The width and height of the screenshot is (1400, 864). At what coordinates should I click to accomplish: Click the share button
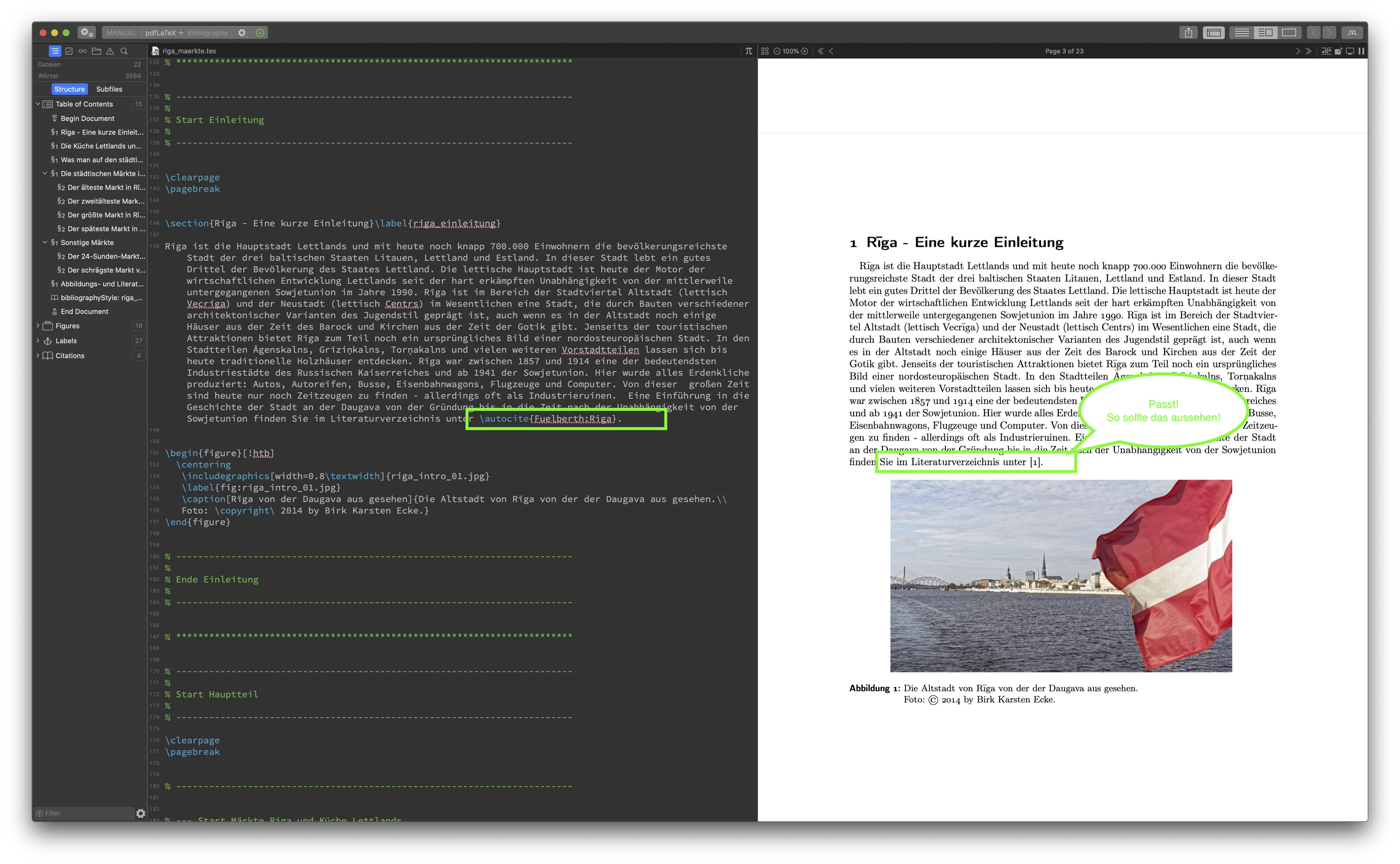pyautogui.click(x=1189, y=32)
